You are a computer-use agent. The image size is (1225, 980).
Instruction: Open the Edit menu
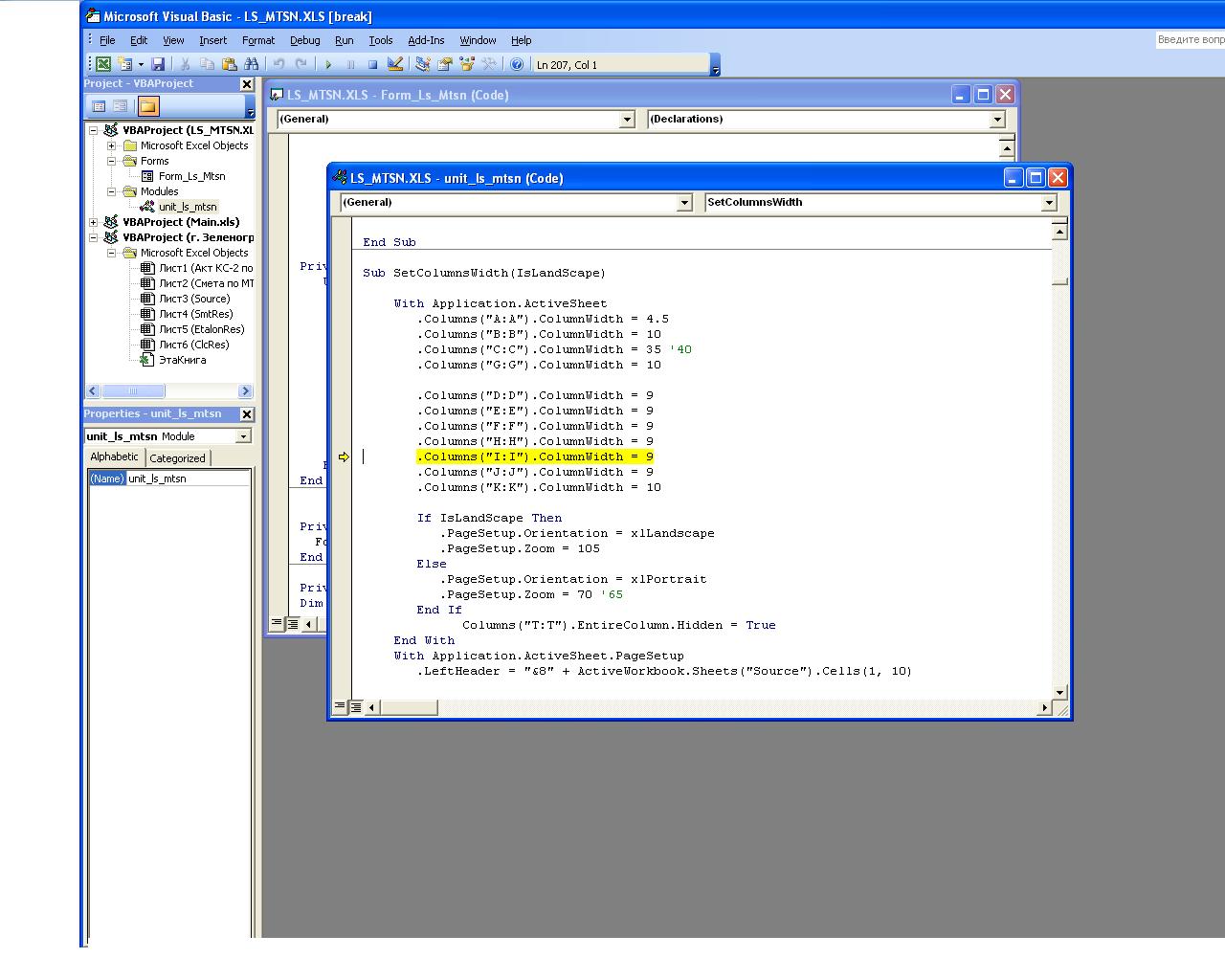pyautogui.click(x=139, y=40)
